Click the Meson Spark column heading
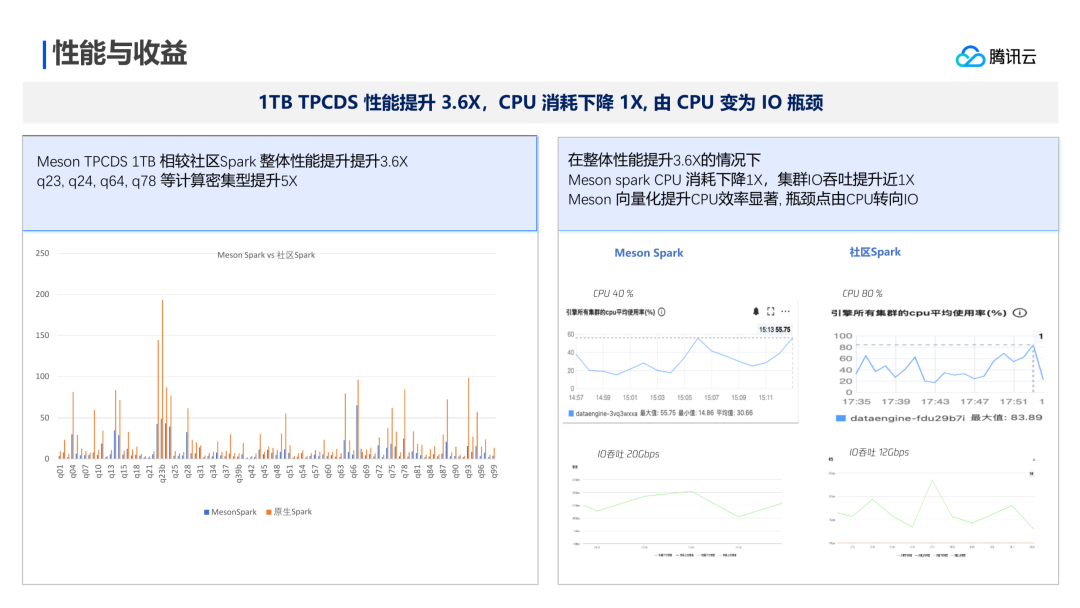The width and height of the screenshot is (1080, 608). point(649,253)
